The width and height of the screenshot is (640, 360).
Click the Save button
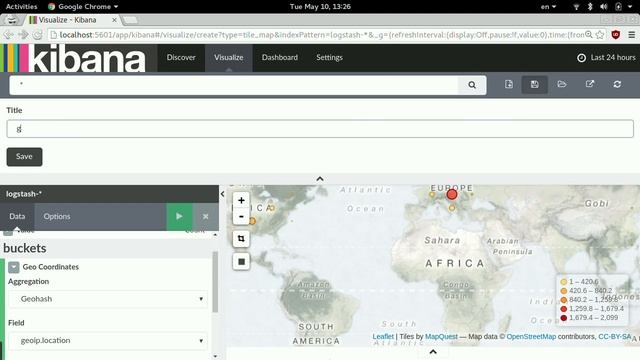[x=24, y=157]
